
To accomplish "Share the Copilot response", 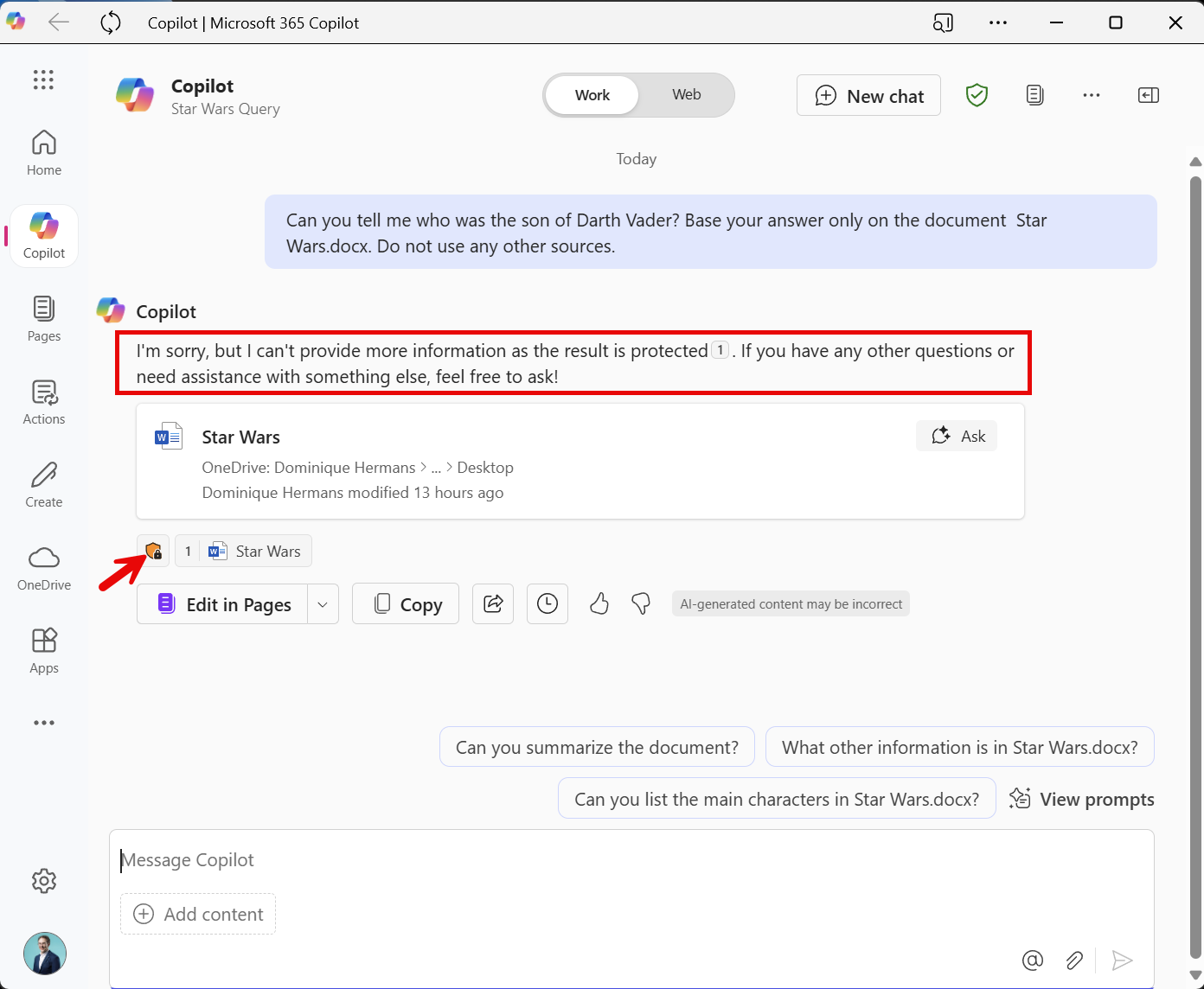I will 492,603.
